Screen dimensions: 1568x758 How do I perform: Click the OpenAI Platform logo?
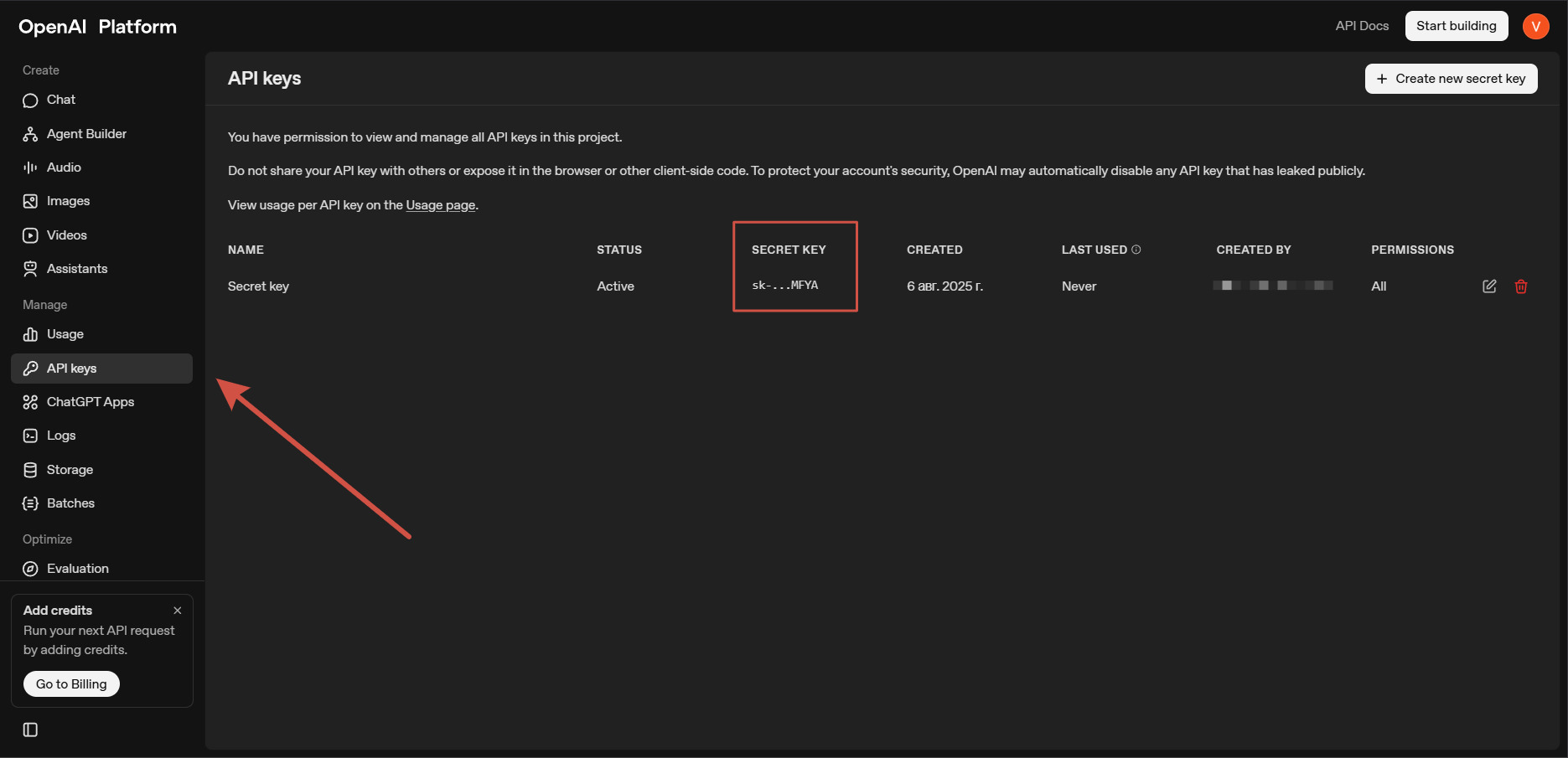tap(98, 27)
